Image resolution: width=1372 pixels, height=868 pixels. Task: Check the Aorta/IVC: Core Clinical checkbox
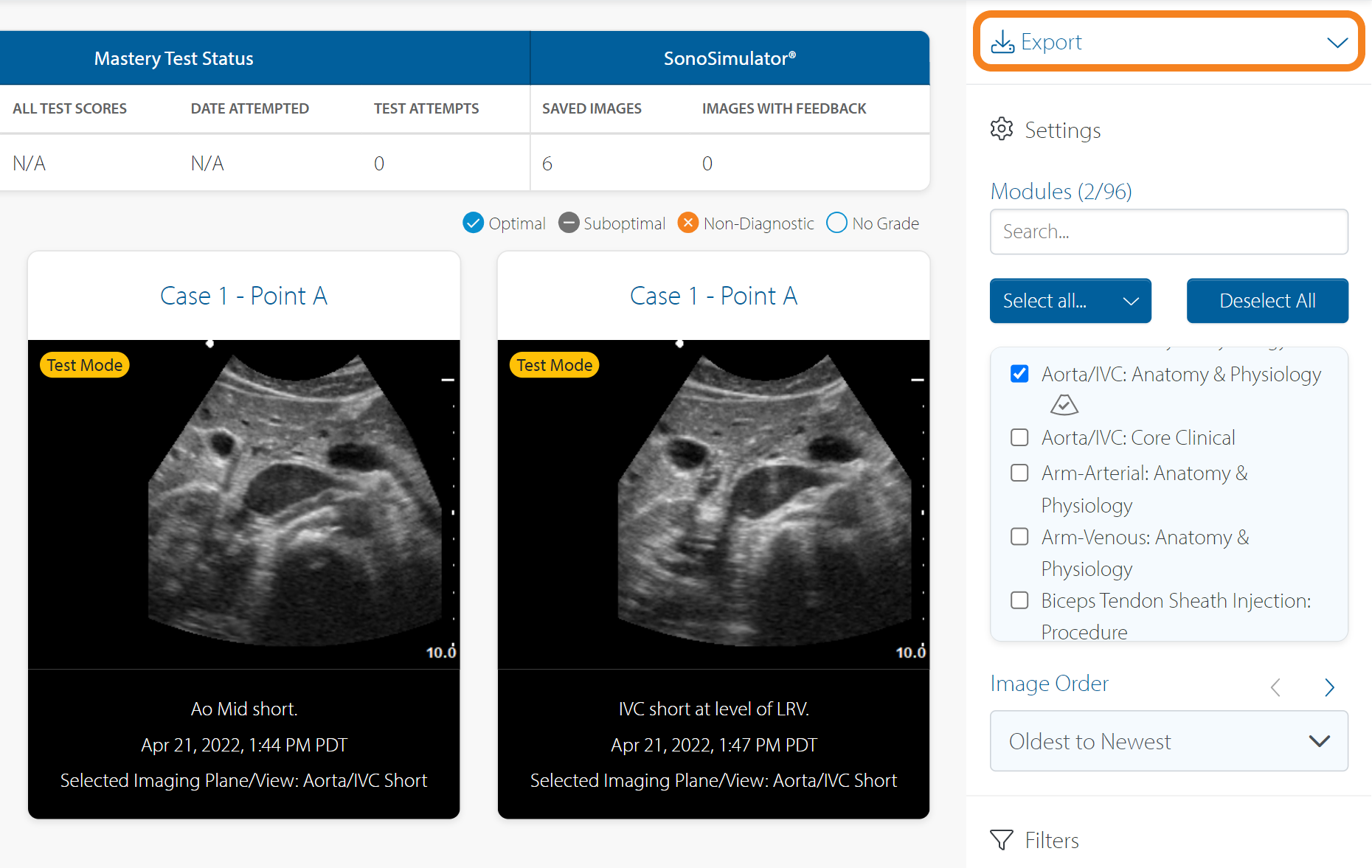click(1019, 437)
